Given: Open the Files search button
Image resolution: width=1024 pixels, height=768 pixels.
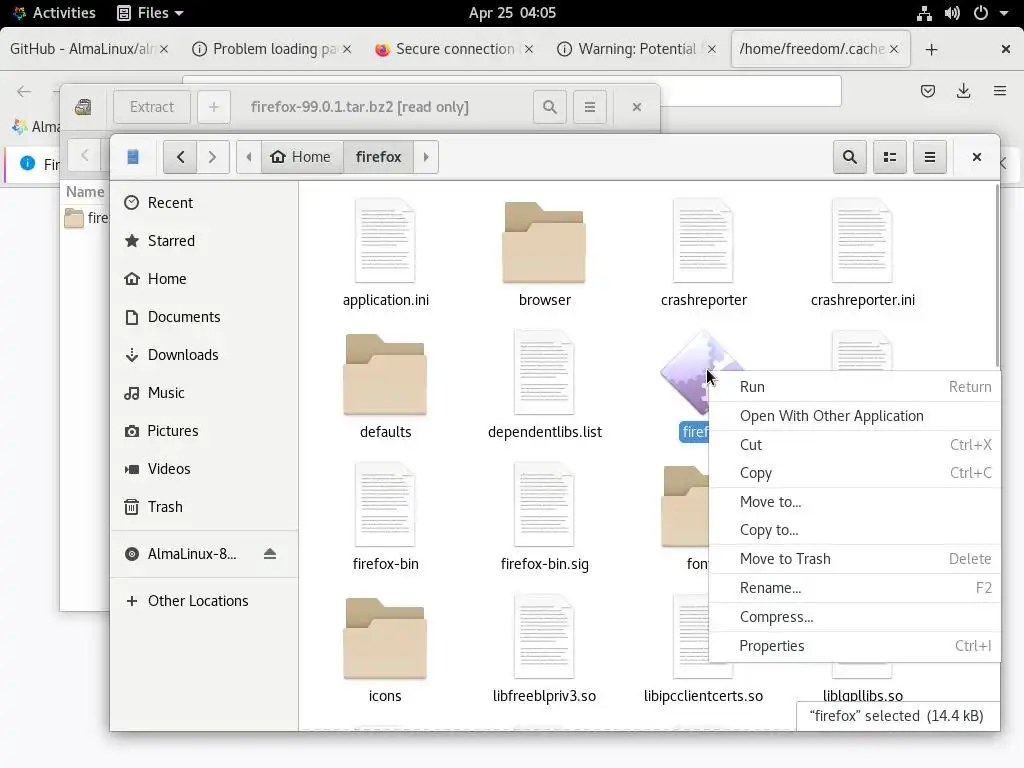Looking at the screenshot, I should [x=850, y=157].
